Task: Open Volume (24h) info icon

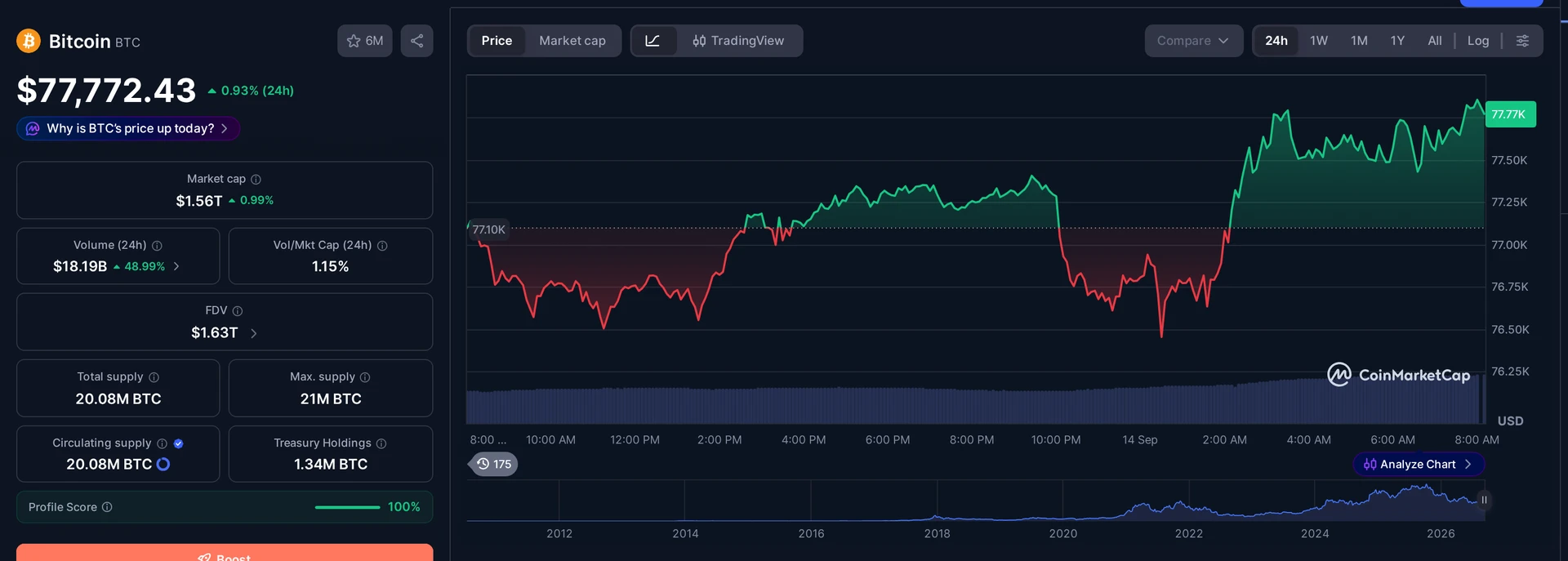Action: point(157,245)
